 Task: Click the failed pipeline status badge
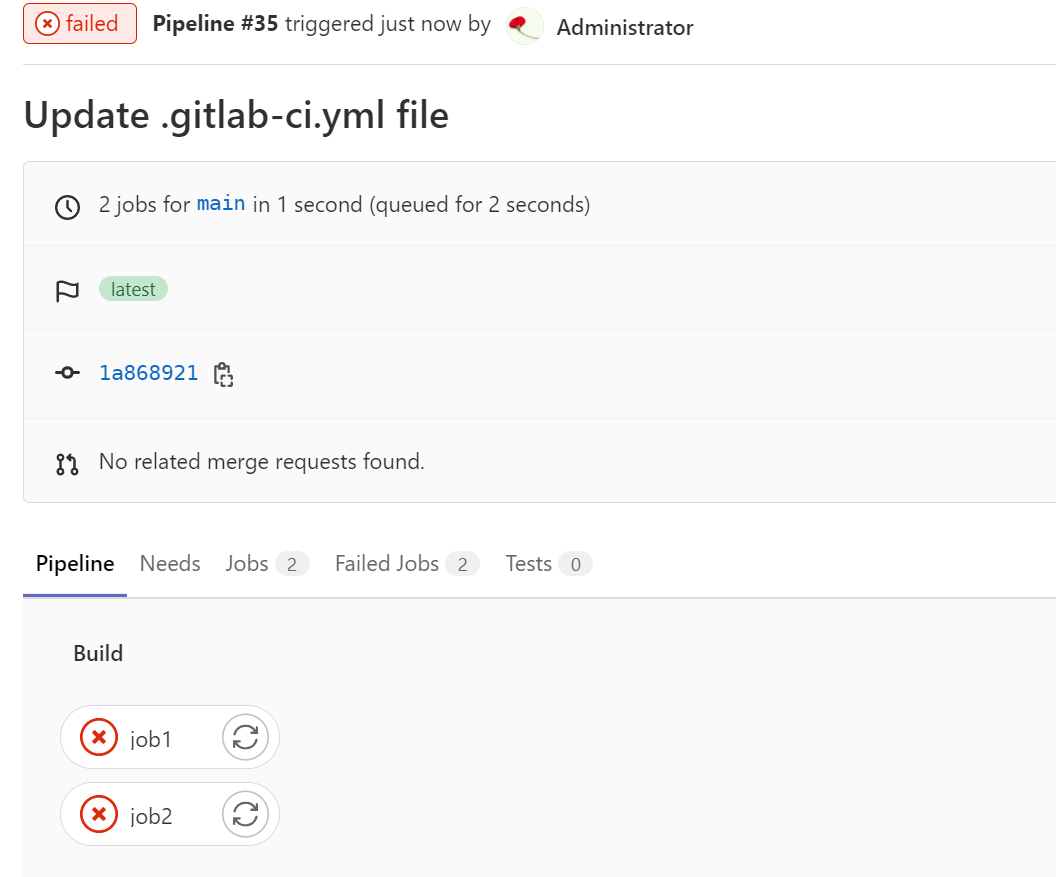(79, 23)
